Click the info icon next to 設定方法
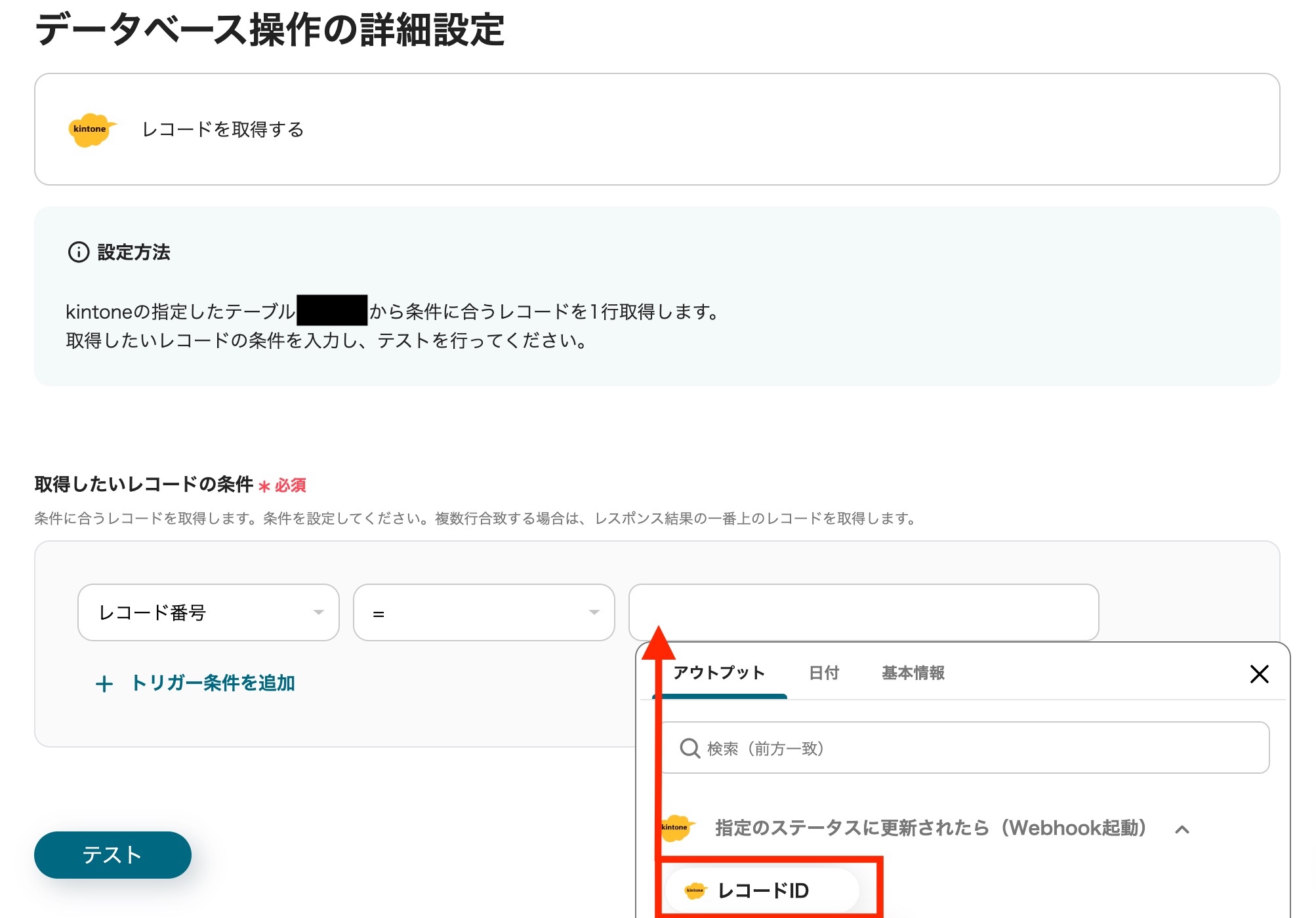 tap(79, 252)
